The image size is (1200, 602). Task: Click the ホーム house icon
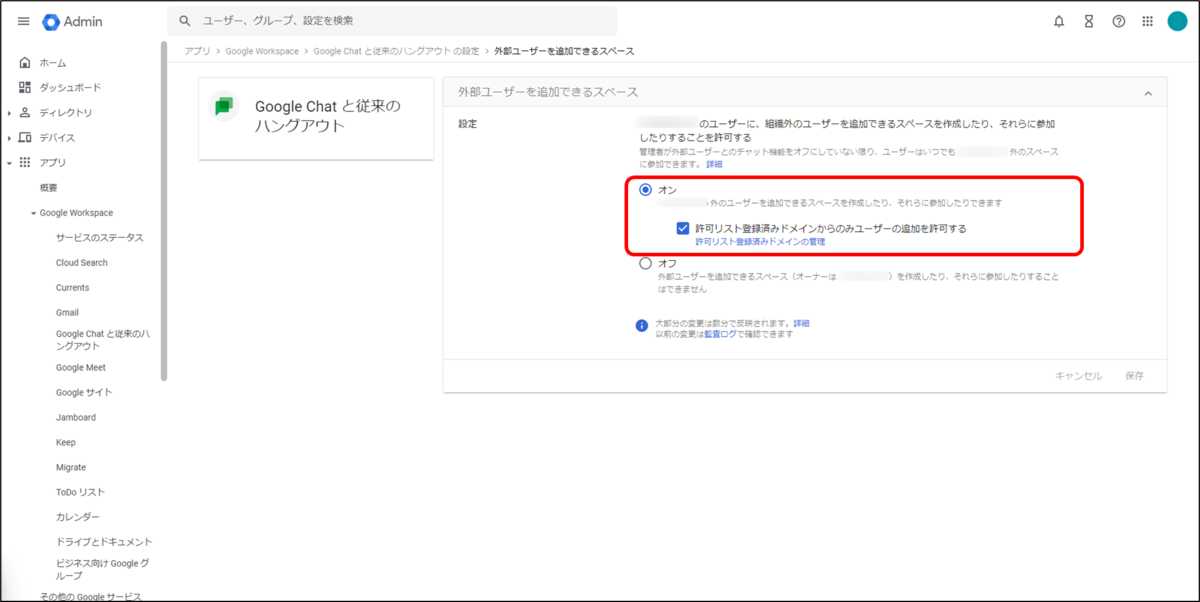click(x=25, y=63)
